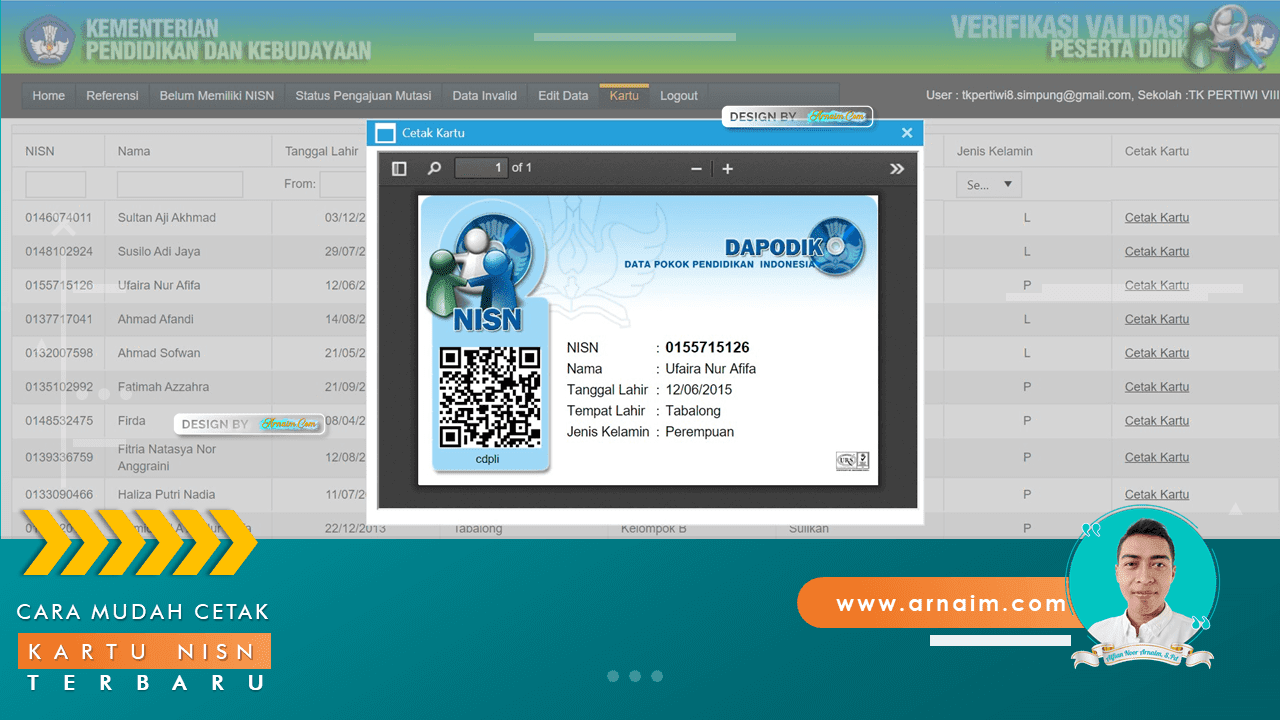Zoom in on the NISN card preview
This screenshot has height=720, width=1280.
[727, 168]
